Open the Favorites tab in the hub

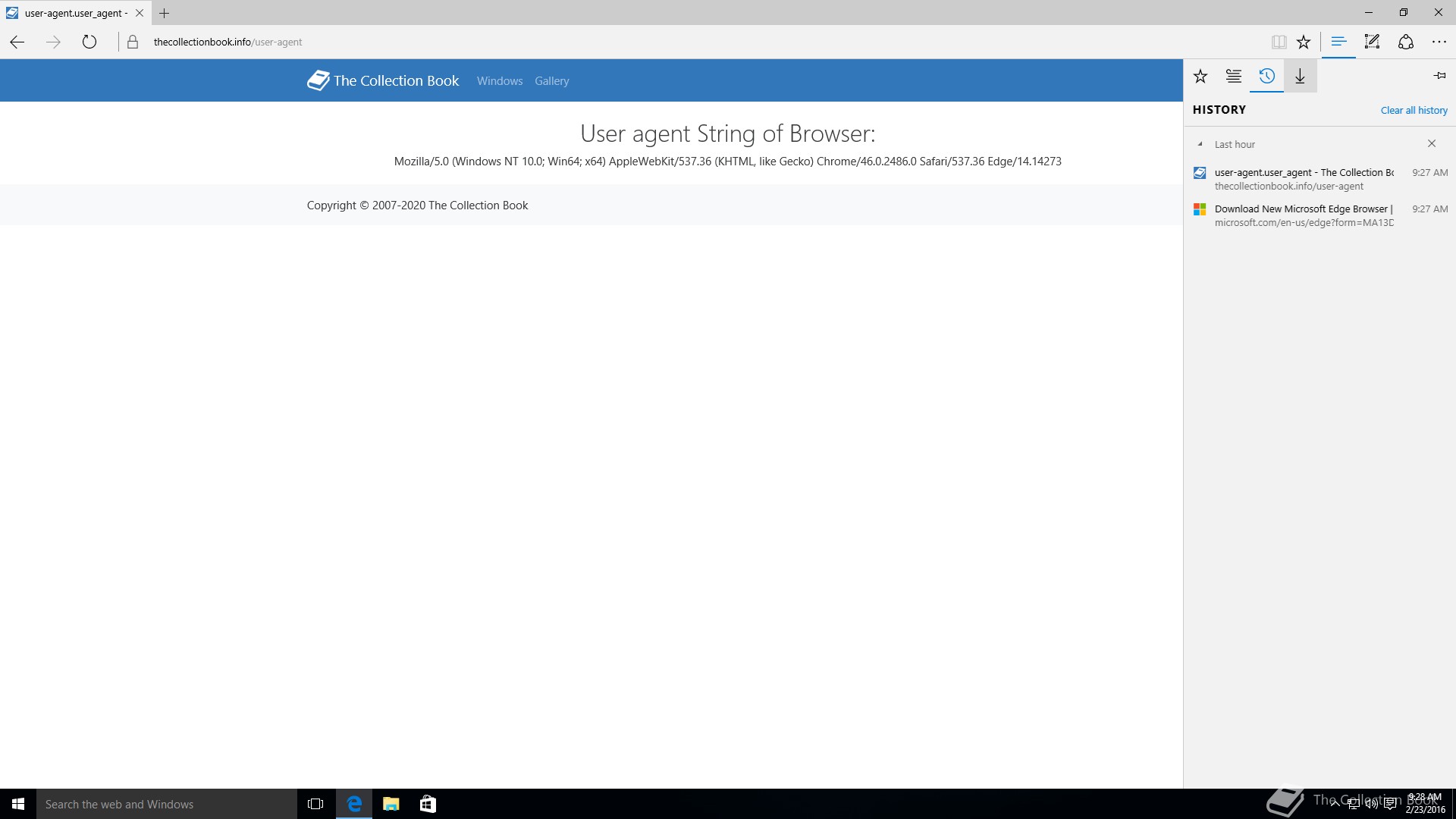(x=1200, y=76)
